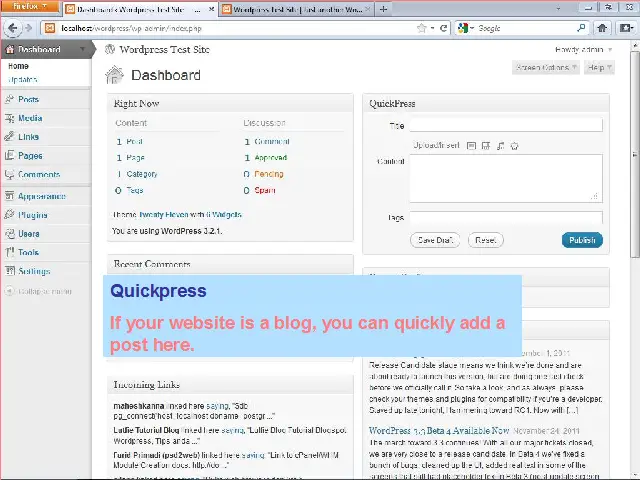Expand the Dashboard menu arrow
The image size is (640, 480).
[82, 49]
